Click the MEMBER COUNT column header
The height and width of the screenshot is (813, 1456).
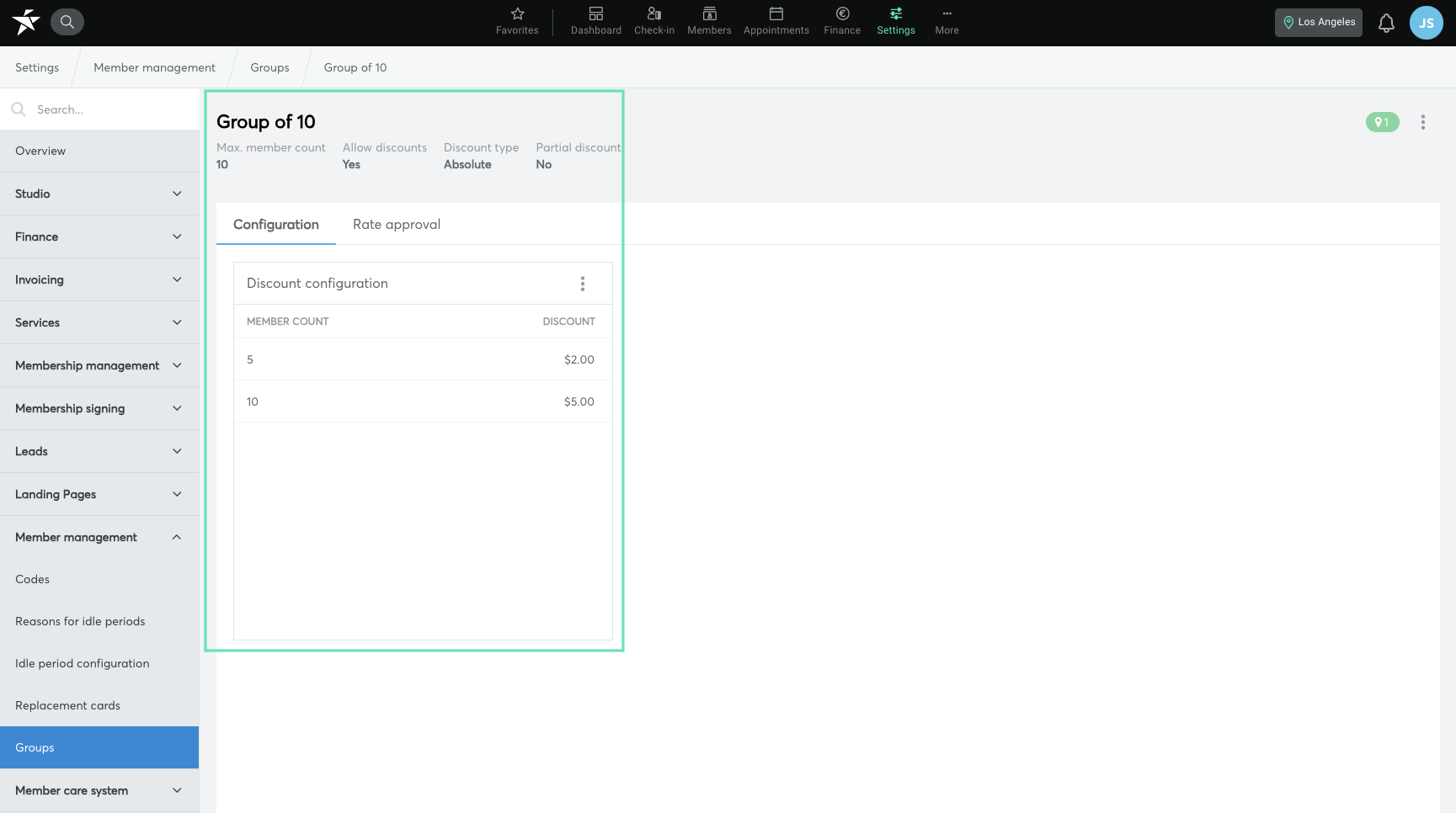287,321
